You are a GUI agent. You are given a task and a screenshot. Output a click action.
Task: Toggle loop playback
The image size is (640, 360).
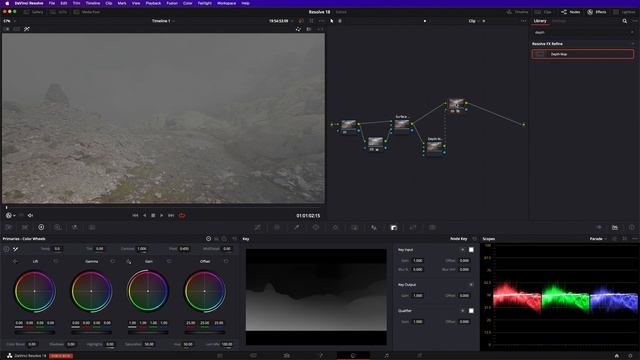182,216
